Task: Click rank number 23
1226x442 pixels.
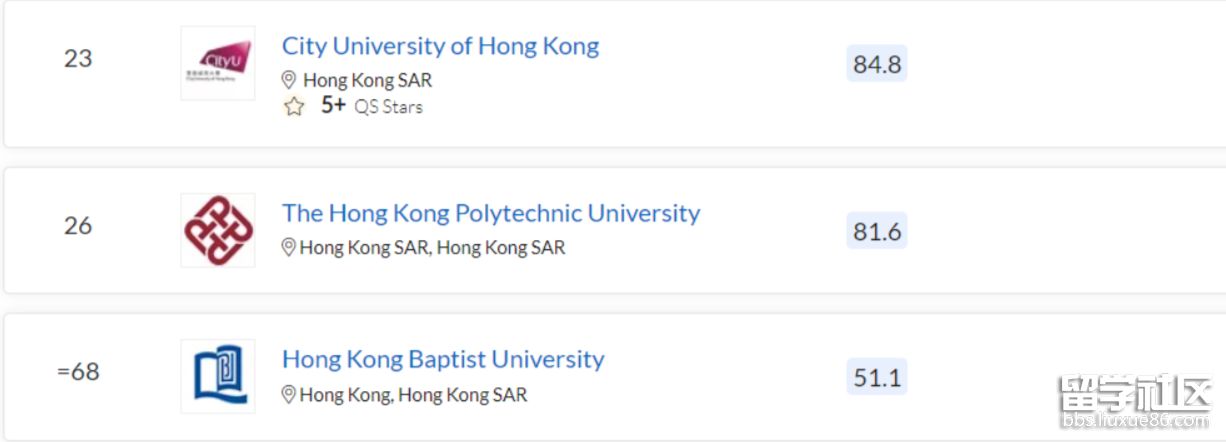Action: click(78, 58)
